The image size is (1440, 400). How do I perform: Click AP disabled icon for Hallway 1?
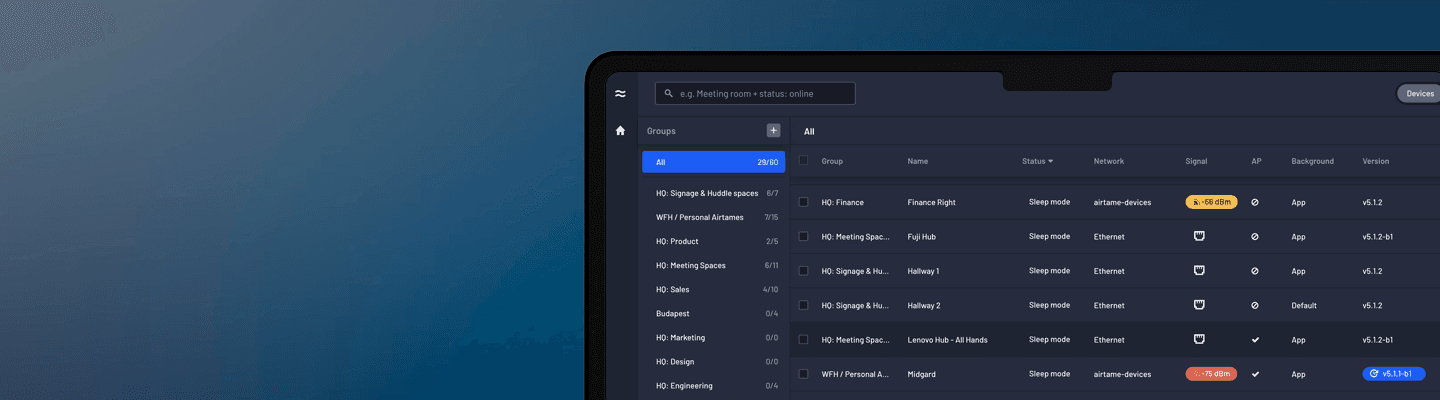(x=1255, y=271)
